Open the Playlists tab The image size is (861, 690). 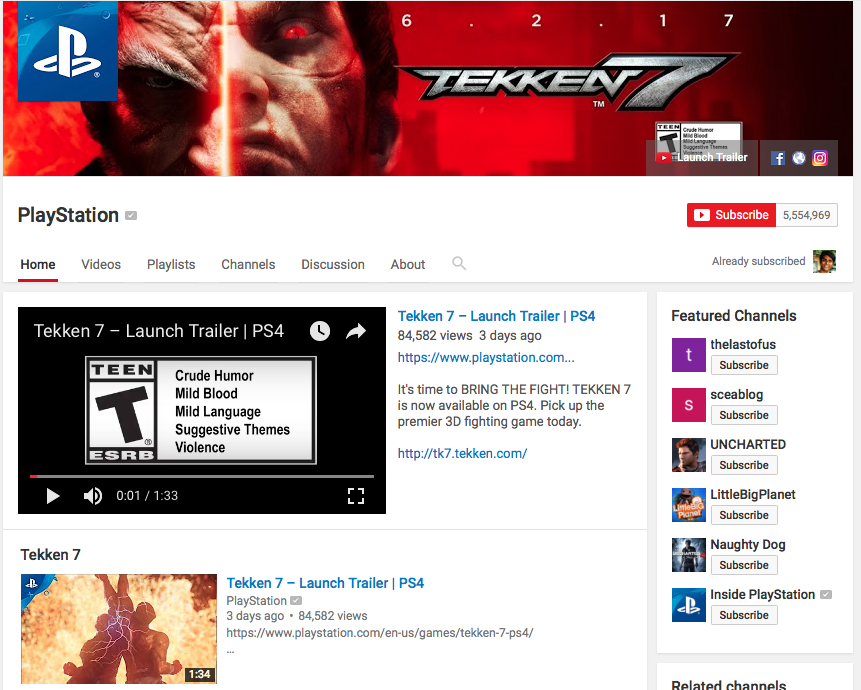coord(171,265)
